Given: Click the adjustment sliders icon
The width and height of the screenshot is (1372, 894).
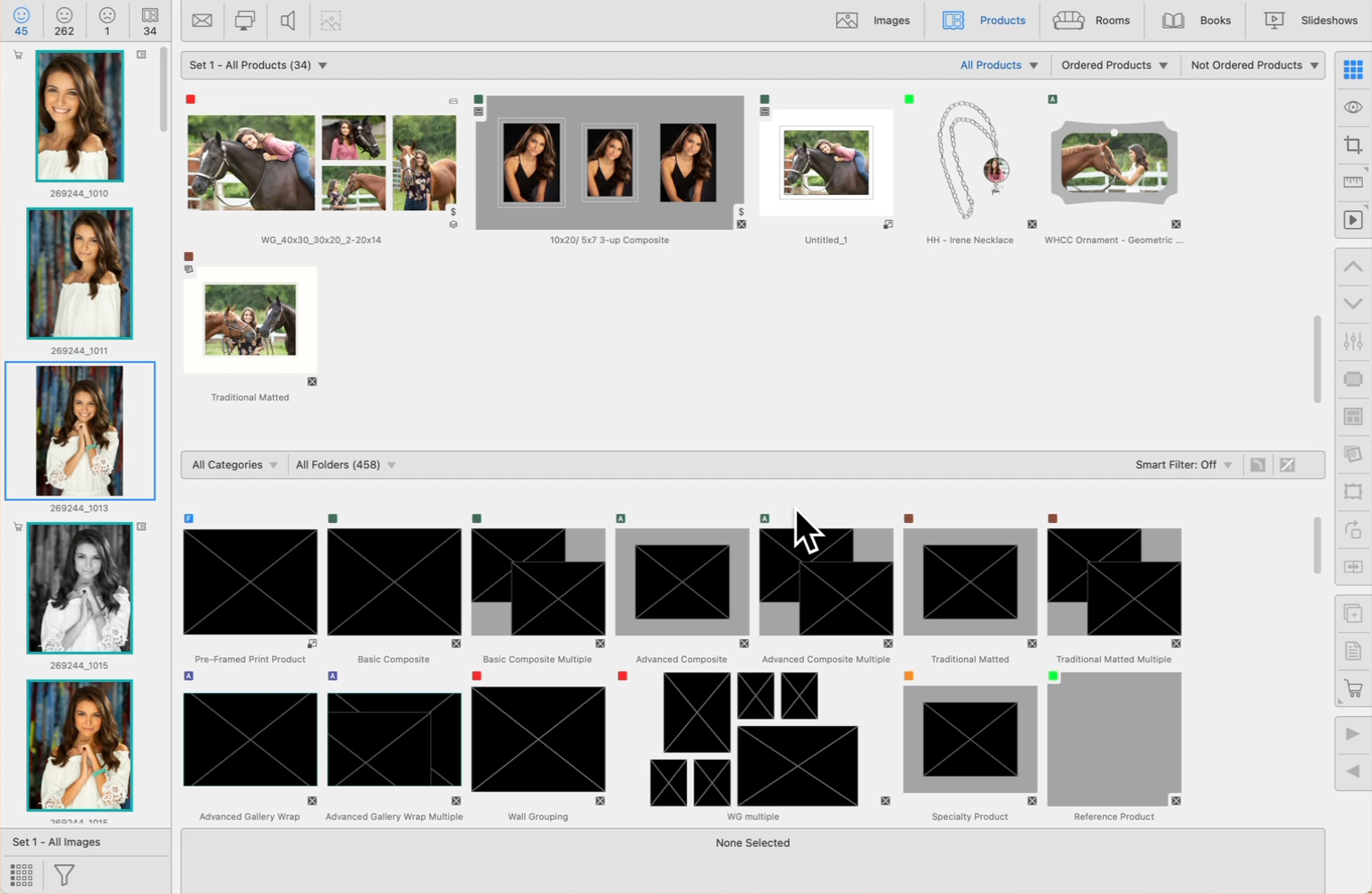Looking at the screenshot, I should [1352, 342].
